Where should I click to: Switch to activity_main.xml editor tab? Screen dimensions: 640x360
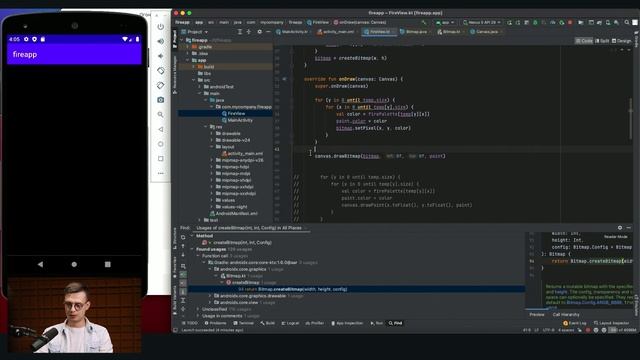coord(338,32)
